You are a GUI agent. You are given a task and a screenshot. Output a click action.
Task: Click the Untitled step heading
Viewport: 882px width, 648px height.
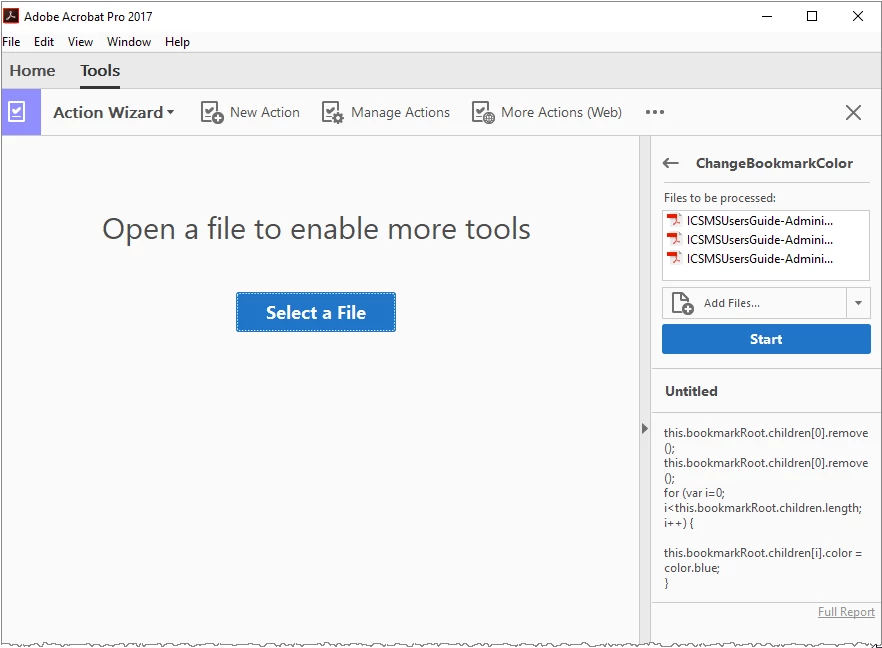(691, 392)
